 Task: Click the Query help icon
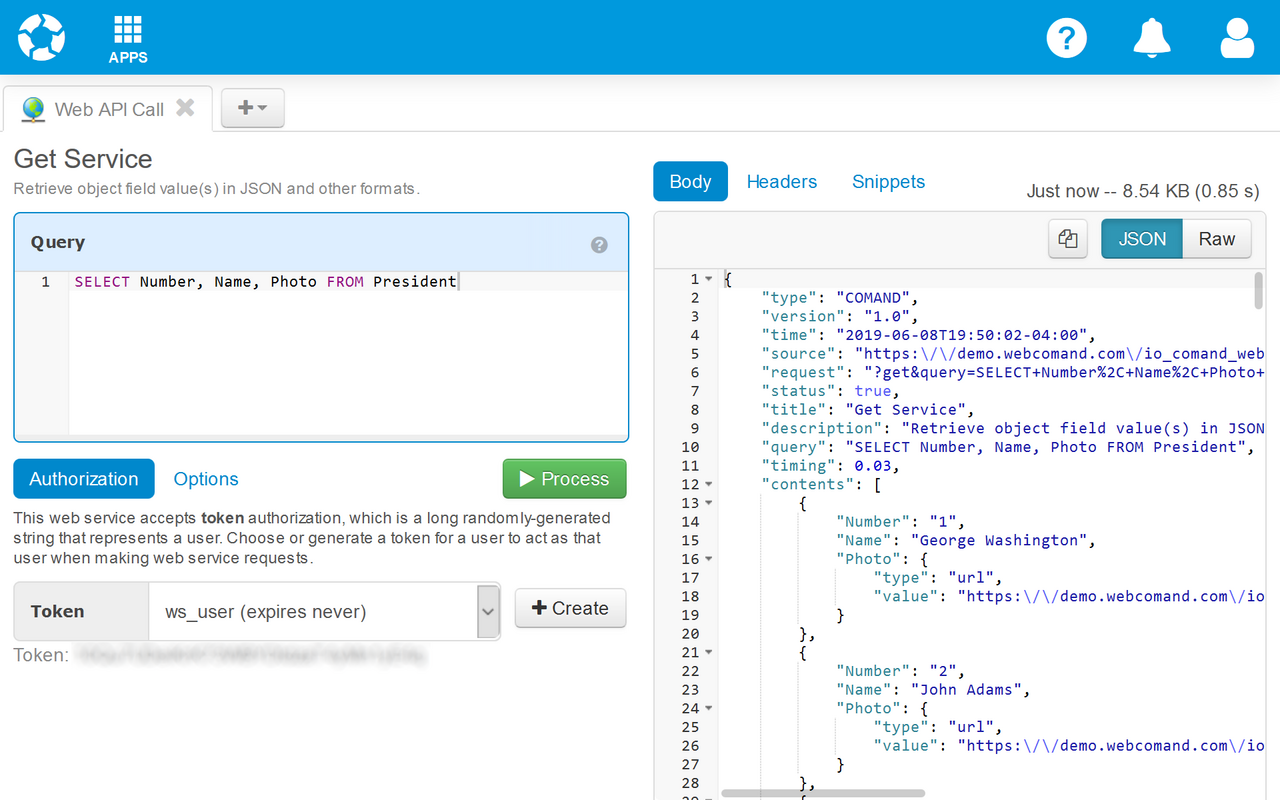click(x=599, y=244)
